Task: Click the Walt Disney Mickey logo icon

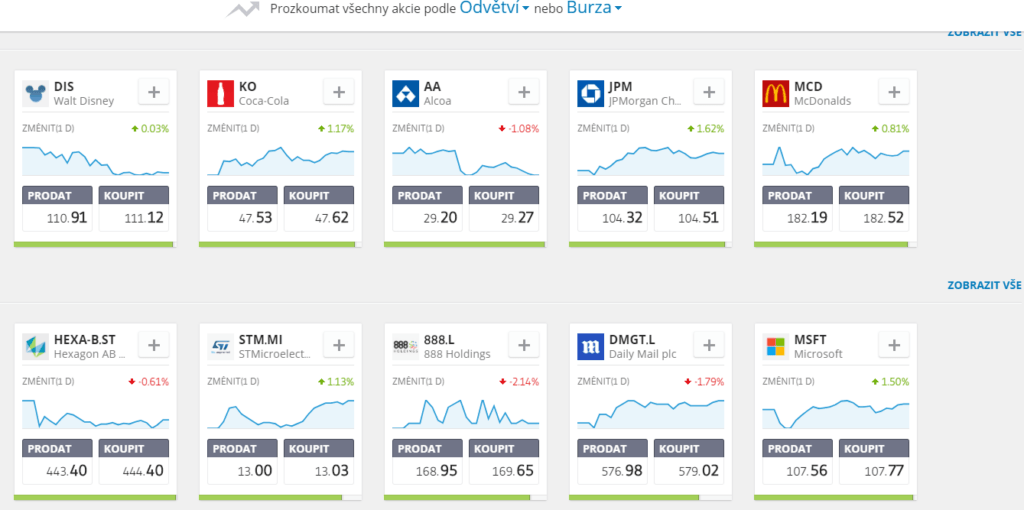Action: [x=36, y=94]
